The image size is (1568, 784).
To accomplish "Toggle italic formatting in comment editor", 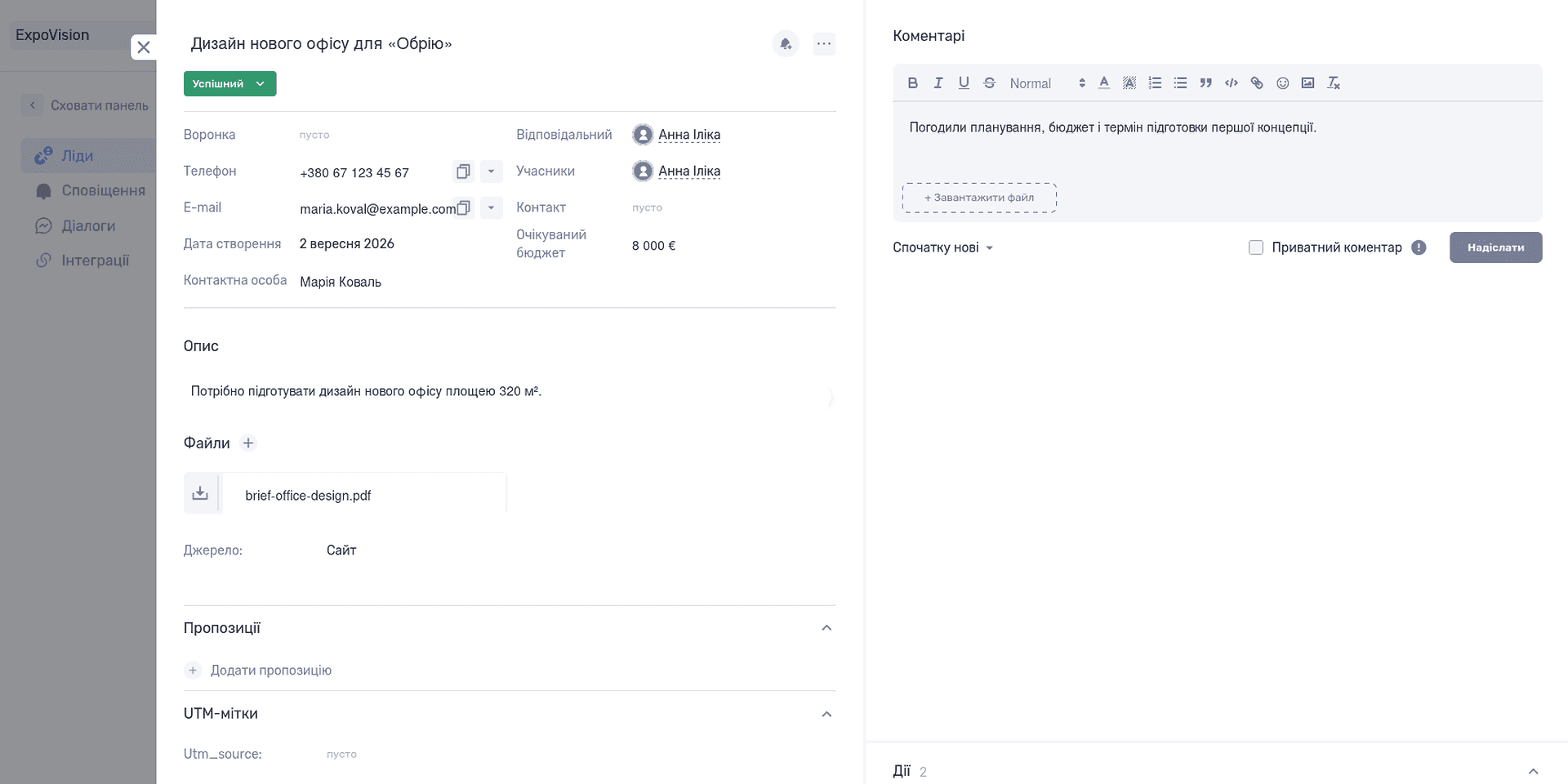I will coord(938,82).
